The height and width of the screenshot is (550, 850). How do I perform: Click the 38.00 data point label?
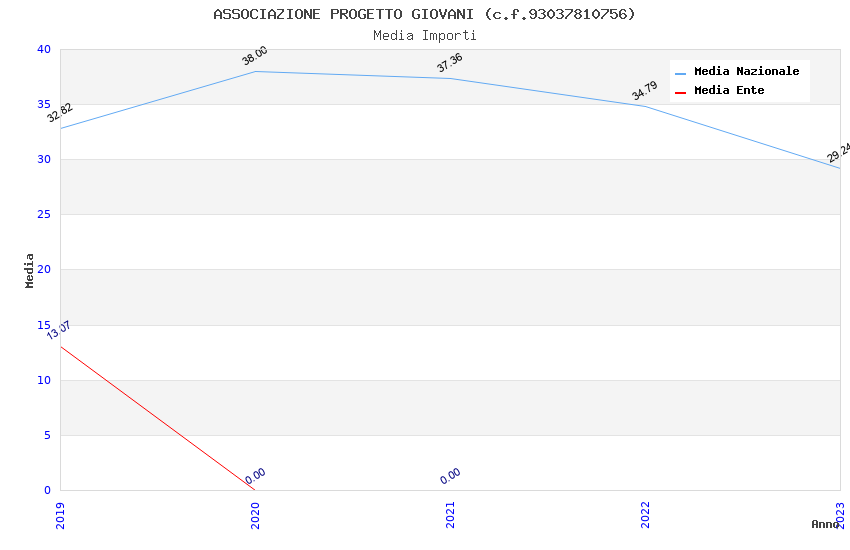tap(255, 56)
